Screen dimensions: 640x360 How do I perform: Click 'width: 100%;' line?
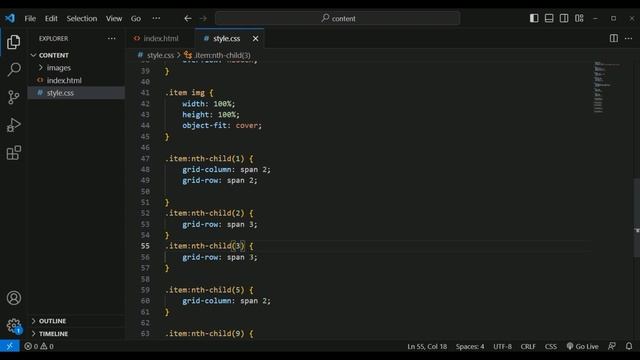[209, 104]
